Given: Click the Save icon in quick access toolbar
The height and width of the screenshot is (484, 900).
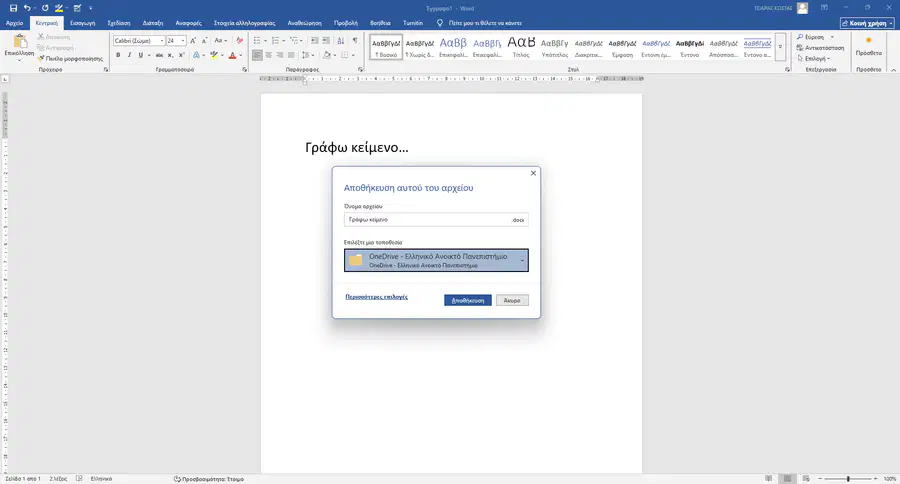Looking at the screenshot, I should (x=13, y=8).
